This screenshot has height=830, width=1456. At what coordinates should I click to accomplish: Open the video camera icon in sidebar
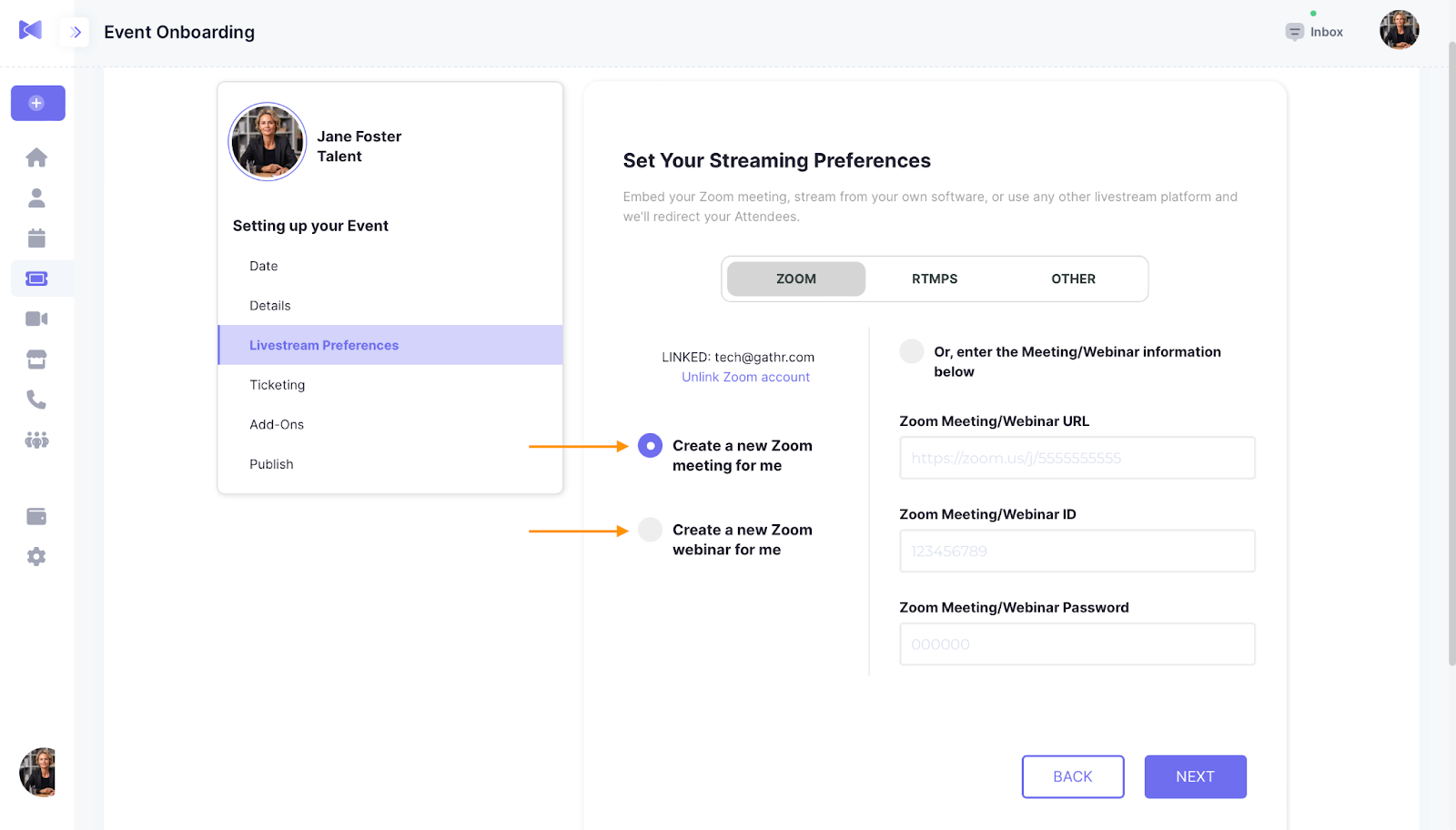[36, 319]
